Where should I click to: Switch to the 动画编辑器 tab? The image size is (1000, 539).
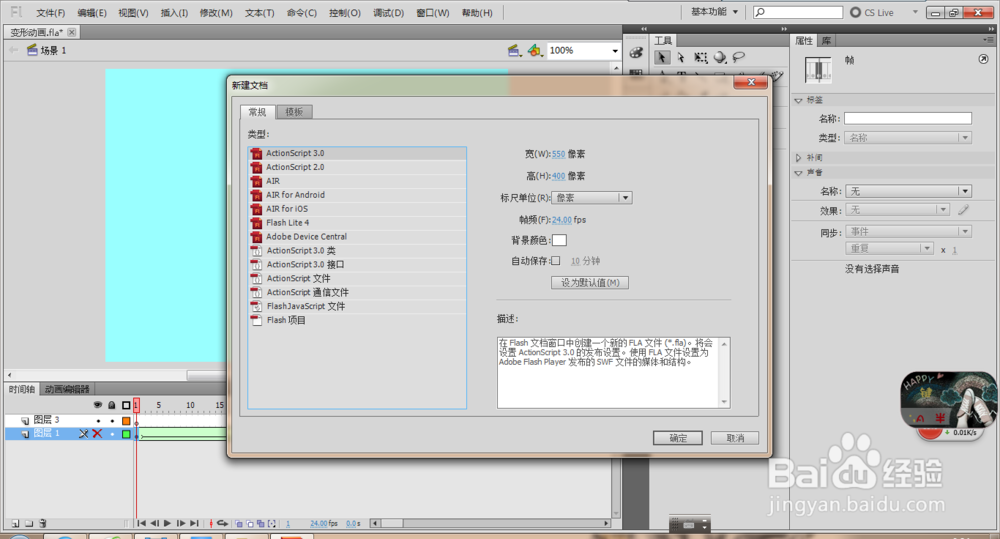pyautogui.click(x=67, y=389)
